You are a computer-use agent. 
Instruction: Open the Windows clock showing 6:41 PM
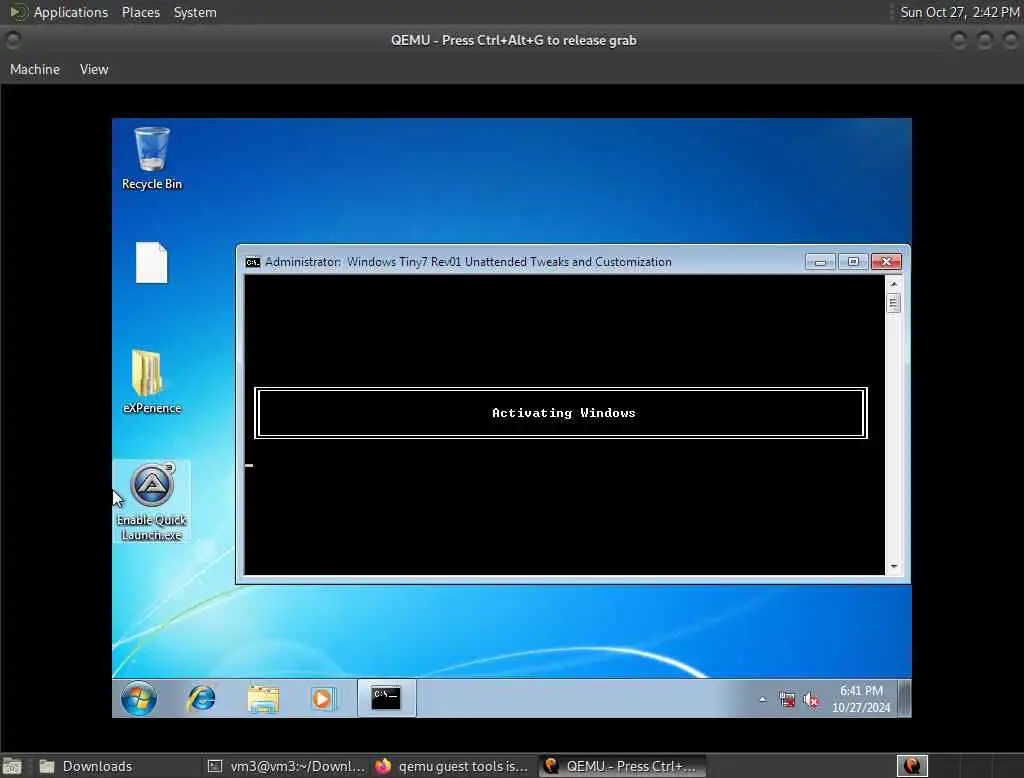pyautogui.click(x=861, y=699)
